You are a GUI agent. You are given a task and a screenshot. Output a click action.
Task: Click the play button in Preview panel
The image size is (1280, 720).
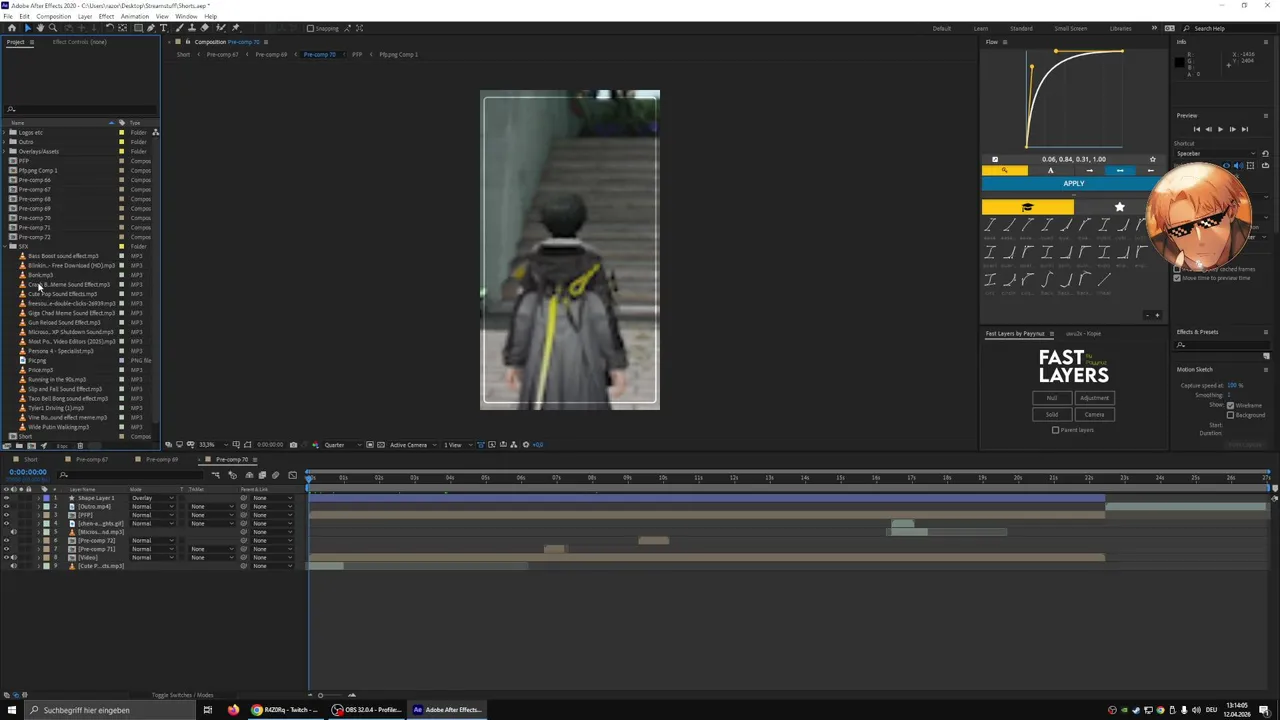coord(1220,129)
